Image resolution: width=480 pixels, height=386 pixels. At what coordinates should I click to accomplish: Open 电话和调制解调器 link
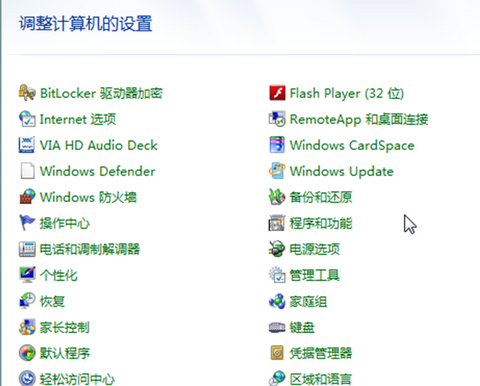pos(90,249)
